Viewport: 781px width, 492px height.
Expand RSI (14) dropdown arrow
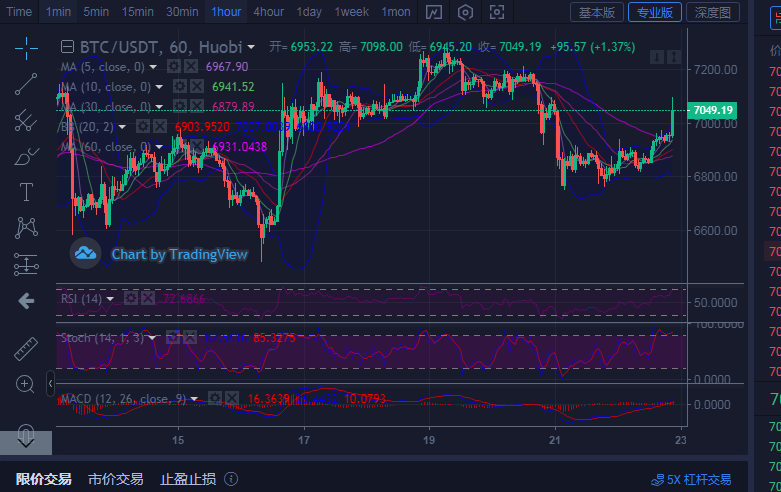tap(110, 299)
